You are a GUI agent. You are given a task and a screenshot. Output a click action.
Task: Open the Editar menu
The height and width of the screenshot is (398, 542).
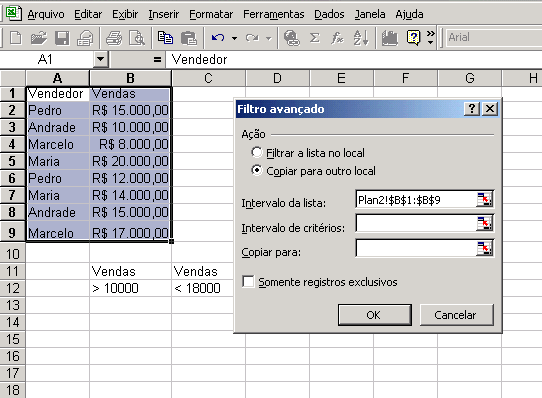pyautogui.click(x=88, y=14)
